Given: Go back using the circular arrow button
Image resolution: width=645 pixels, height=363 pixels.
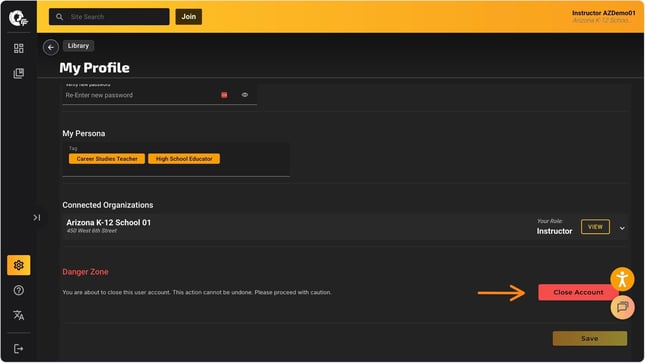Looking at the screenshot, I should [51, 48].
